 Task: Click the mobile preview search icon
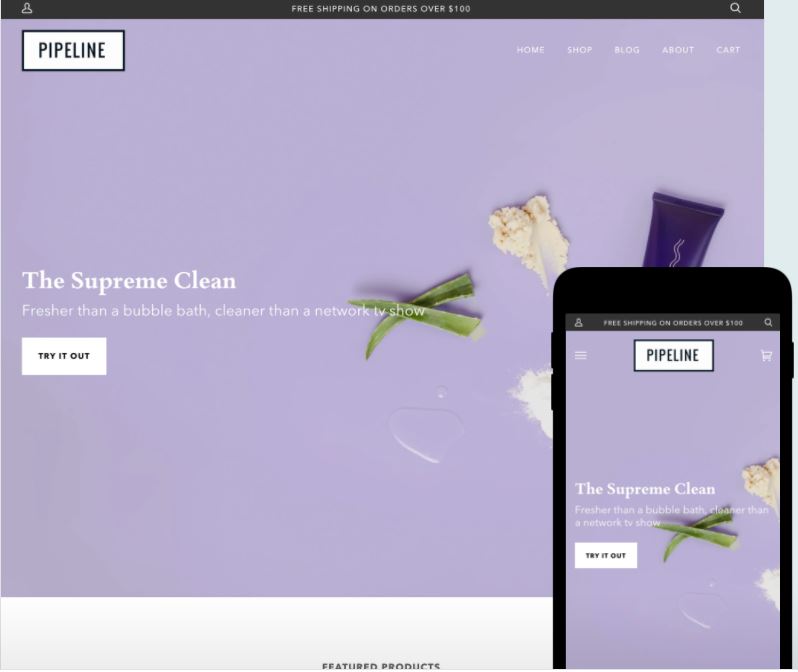click(x=768, y=322)
